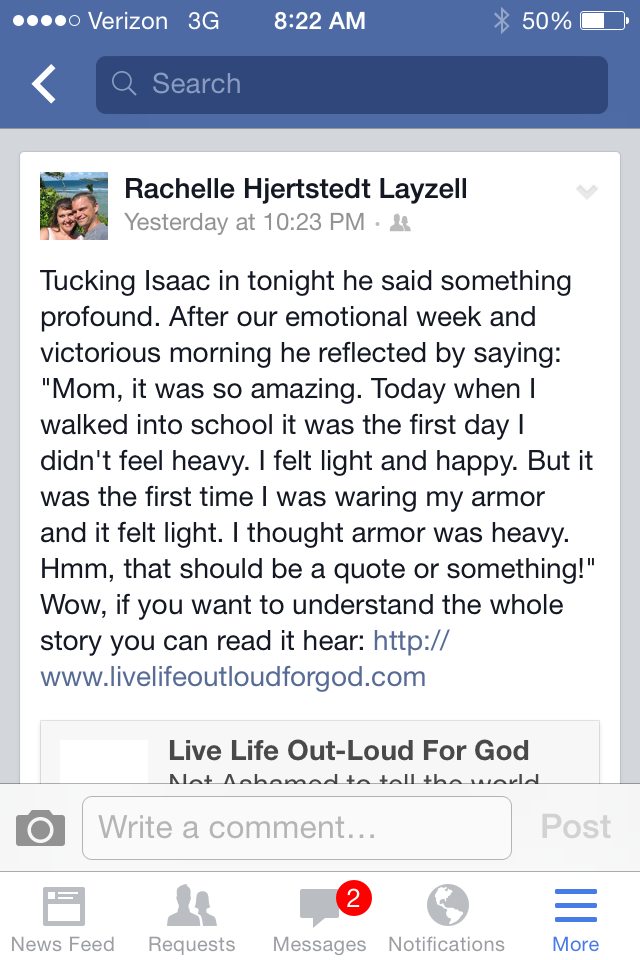Tap the Write a comment field

point(296,828)
